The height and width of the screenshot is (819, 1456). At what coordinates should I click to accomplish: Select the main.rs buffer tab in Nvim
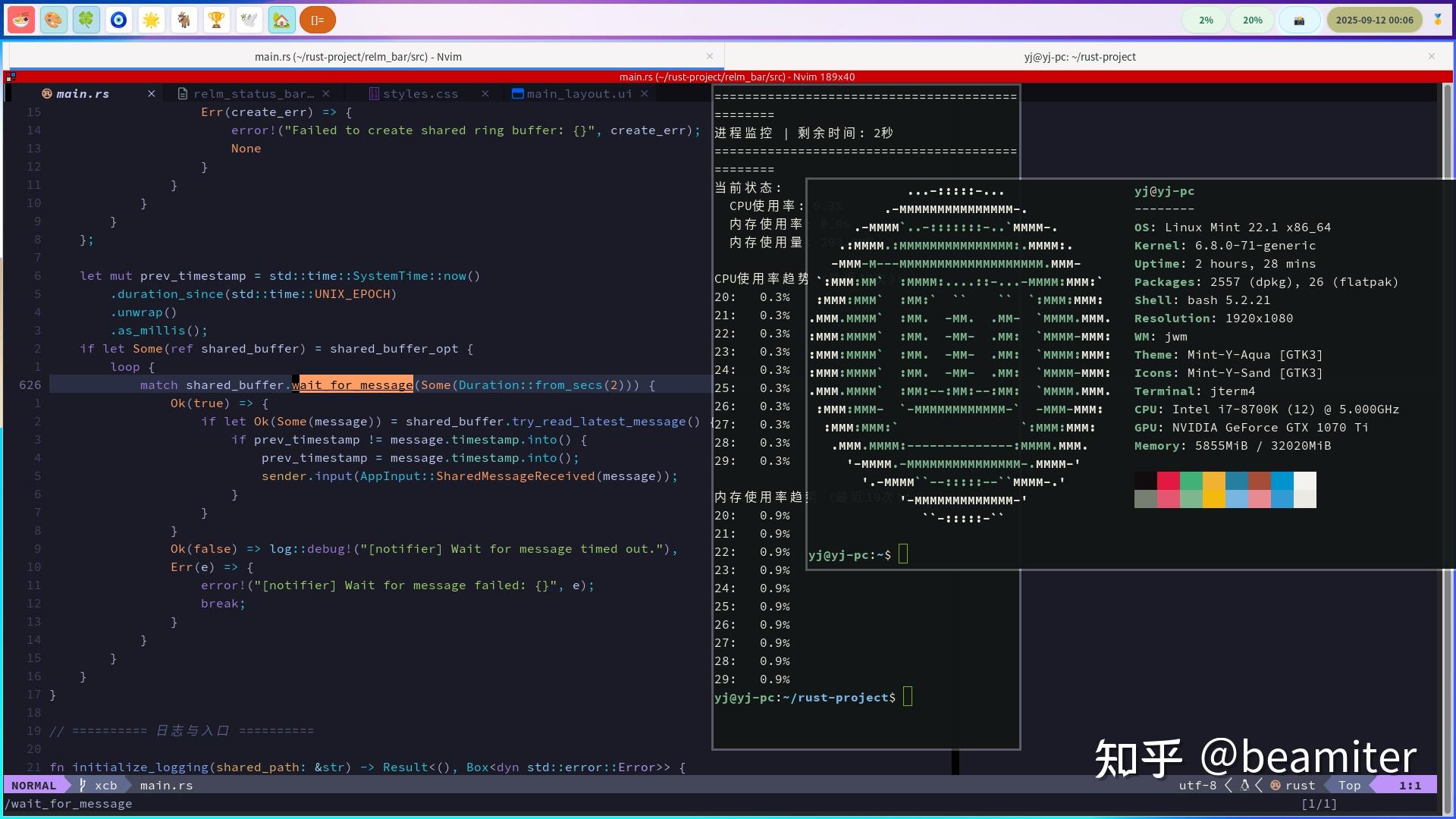pos(83,94)
